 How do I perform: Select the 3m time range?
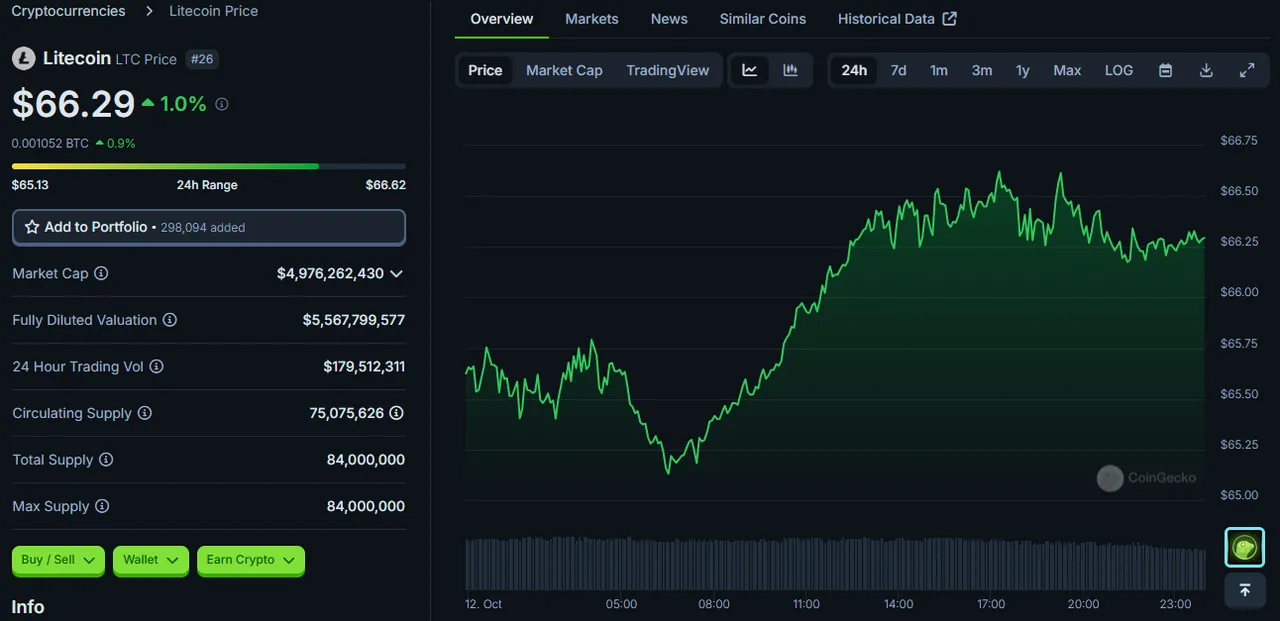[x=982, y=70]
